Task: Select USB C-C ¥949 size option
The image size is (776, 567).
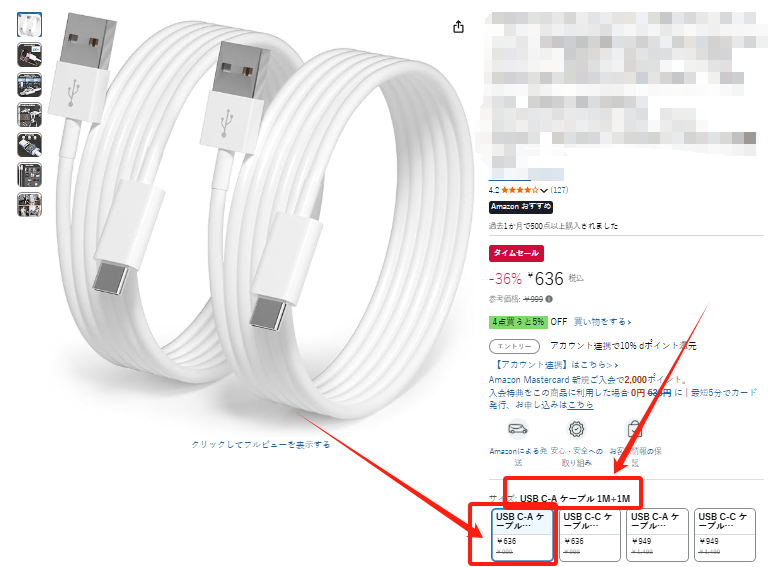Action: tap(725, 535)
